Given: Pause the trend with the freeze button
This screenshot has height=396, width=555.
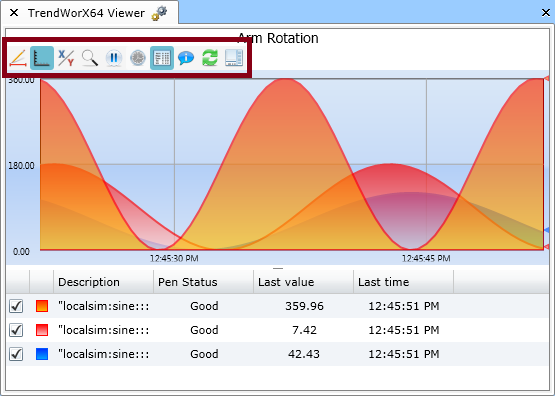Looking at the screenshot, I should [x=114, y=58].
